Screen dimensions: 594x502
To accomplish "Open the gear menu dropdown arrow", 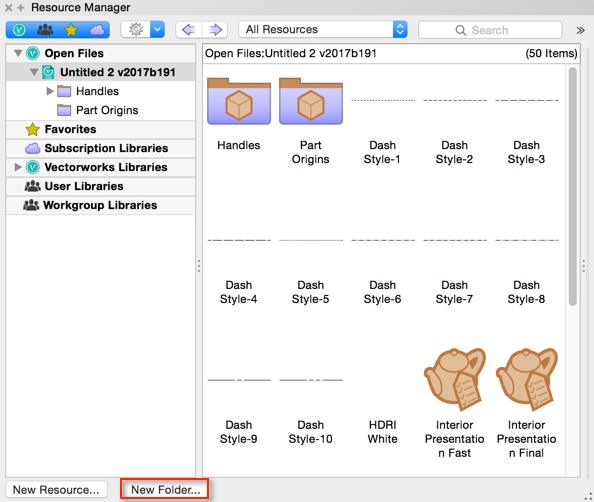I will pos(158,30).
